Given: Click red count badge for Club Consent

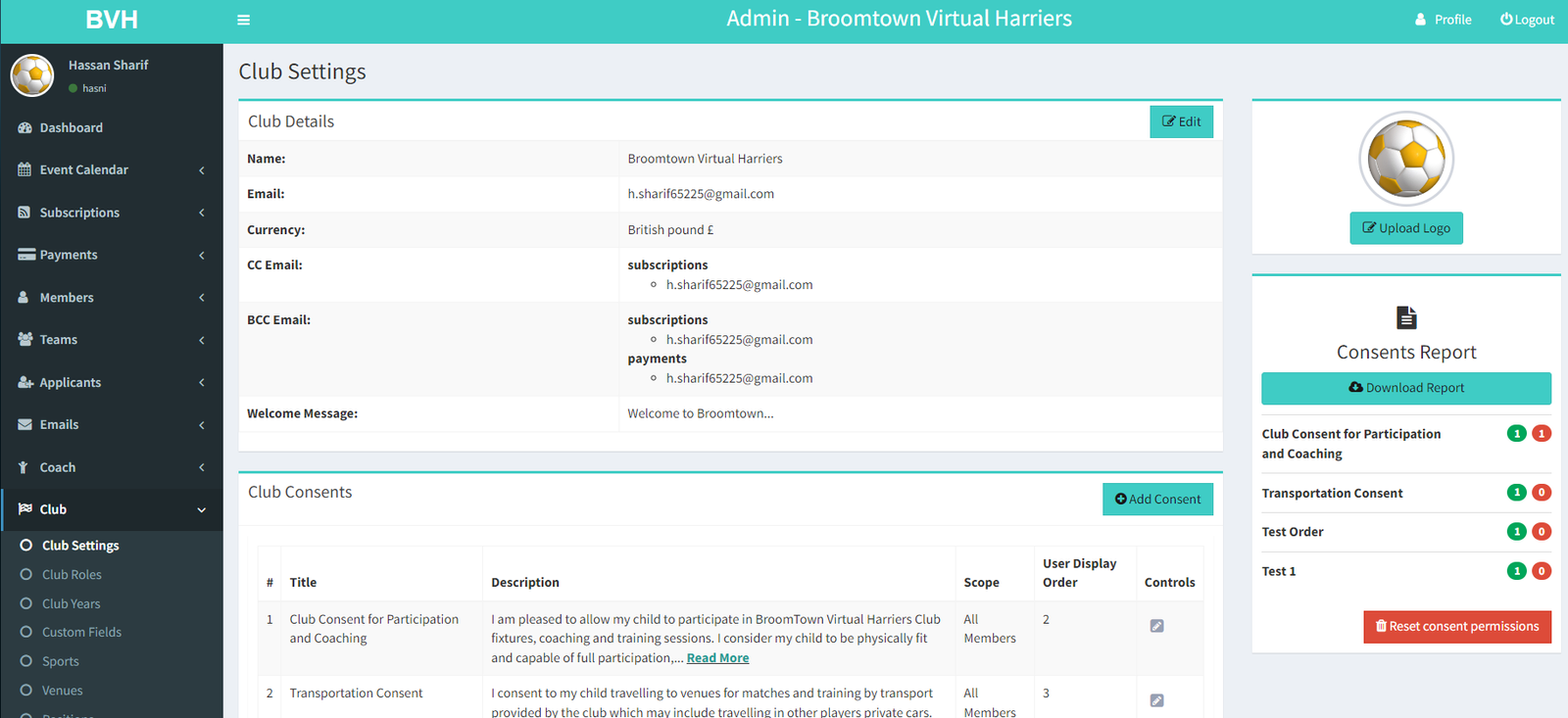Looking at the screenshot, I should tap(1542, 433).
